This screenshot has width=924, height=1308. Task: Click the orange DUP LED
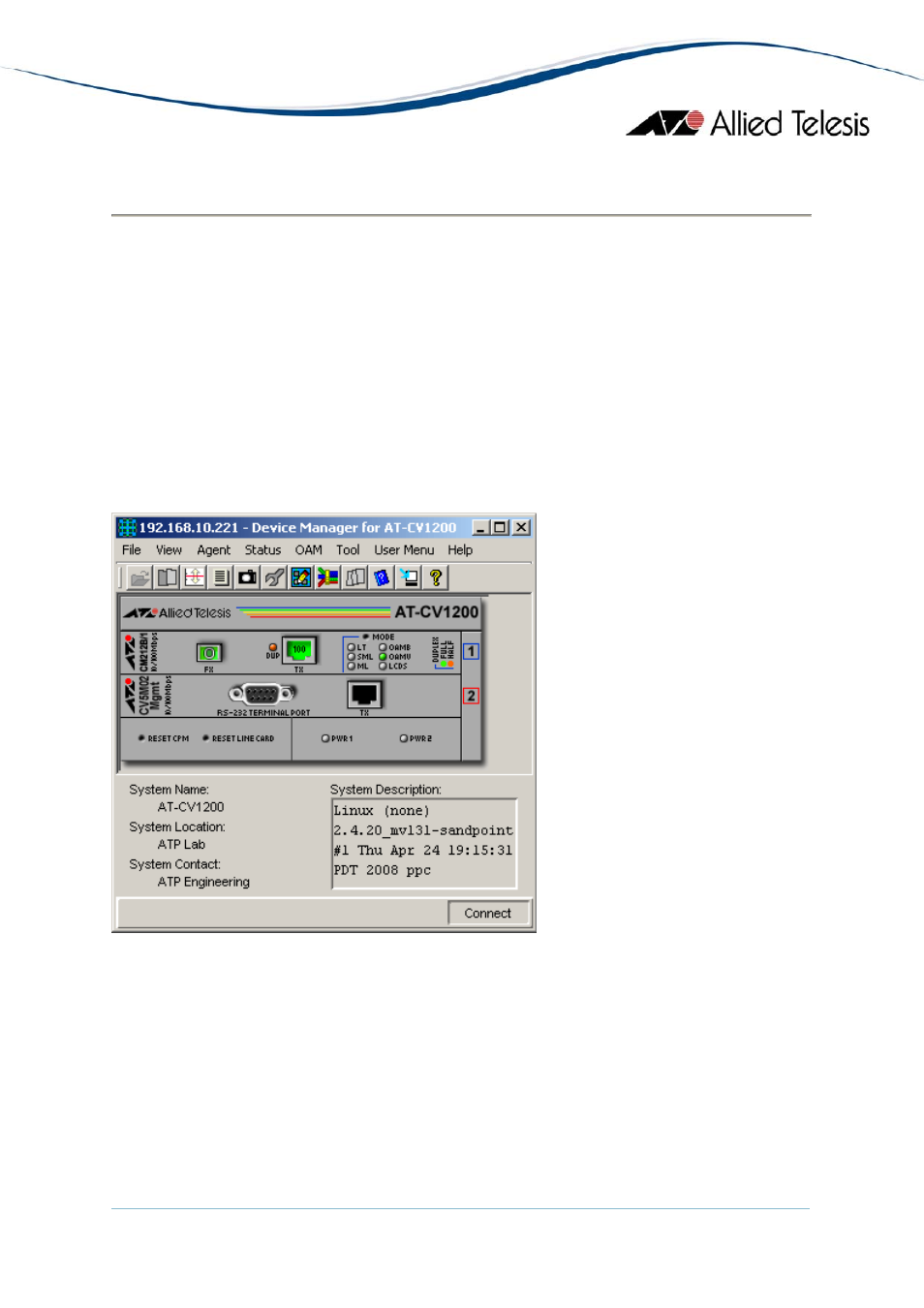coord(273,647)
